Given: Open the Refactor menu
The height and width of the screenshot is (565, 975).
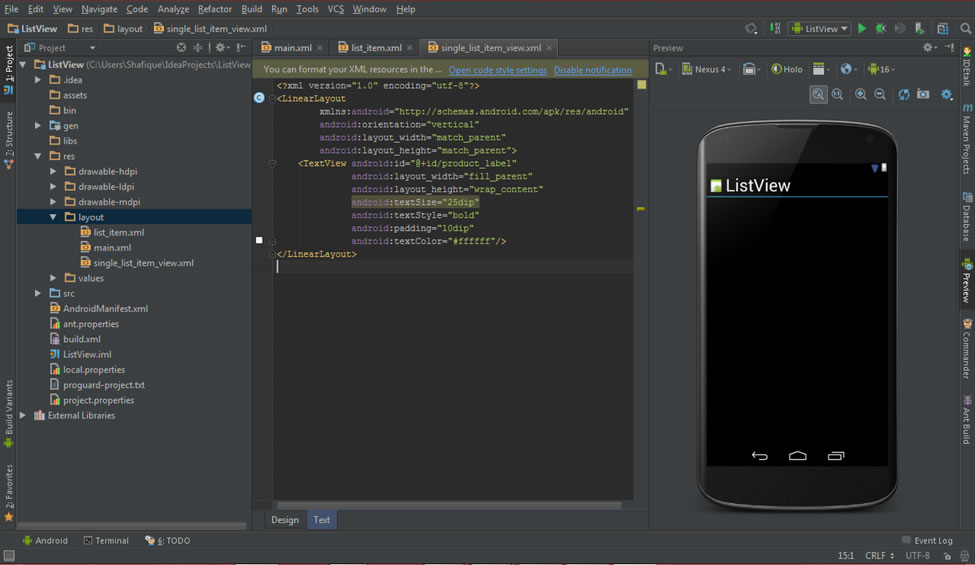Looking at the screenshot, I should 215,9.
